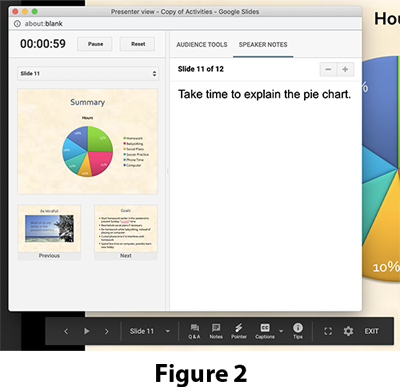Expand the Slide 11 dropdown in bottom toolbar
Viewport: 400px width, 387px height.
[x=150, y=331]
